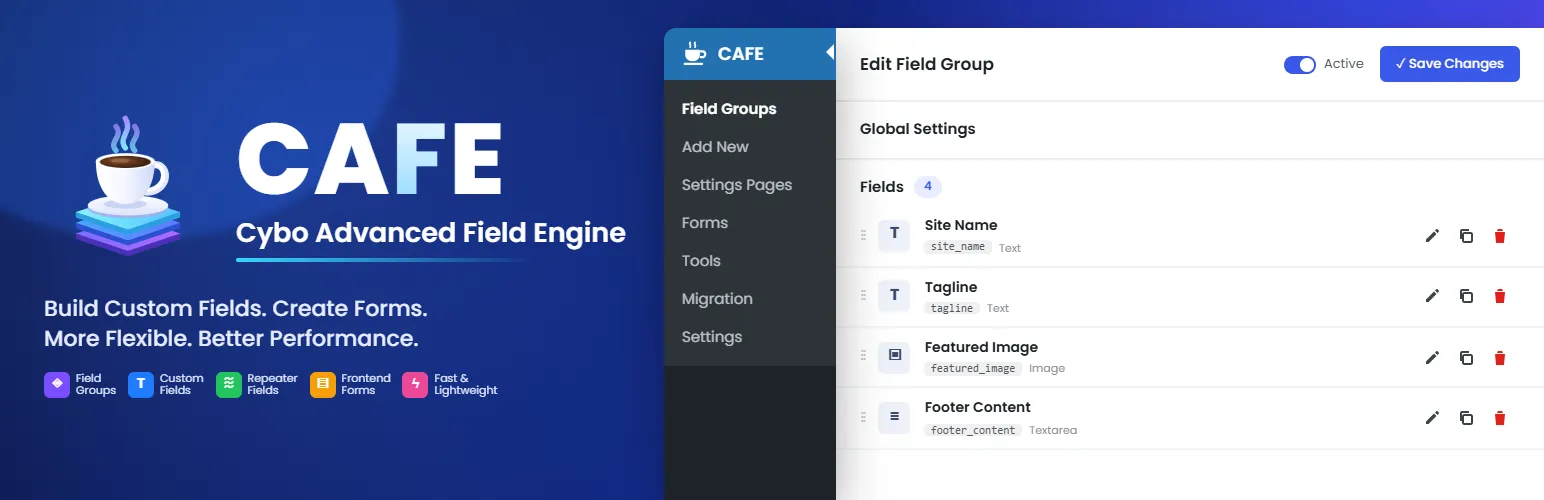This screenshot has height=500, width=1544.
Task: Click the Tagline drag handle
Action: [863, 295]
